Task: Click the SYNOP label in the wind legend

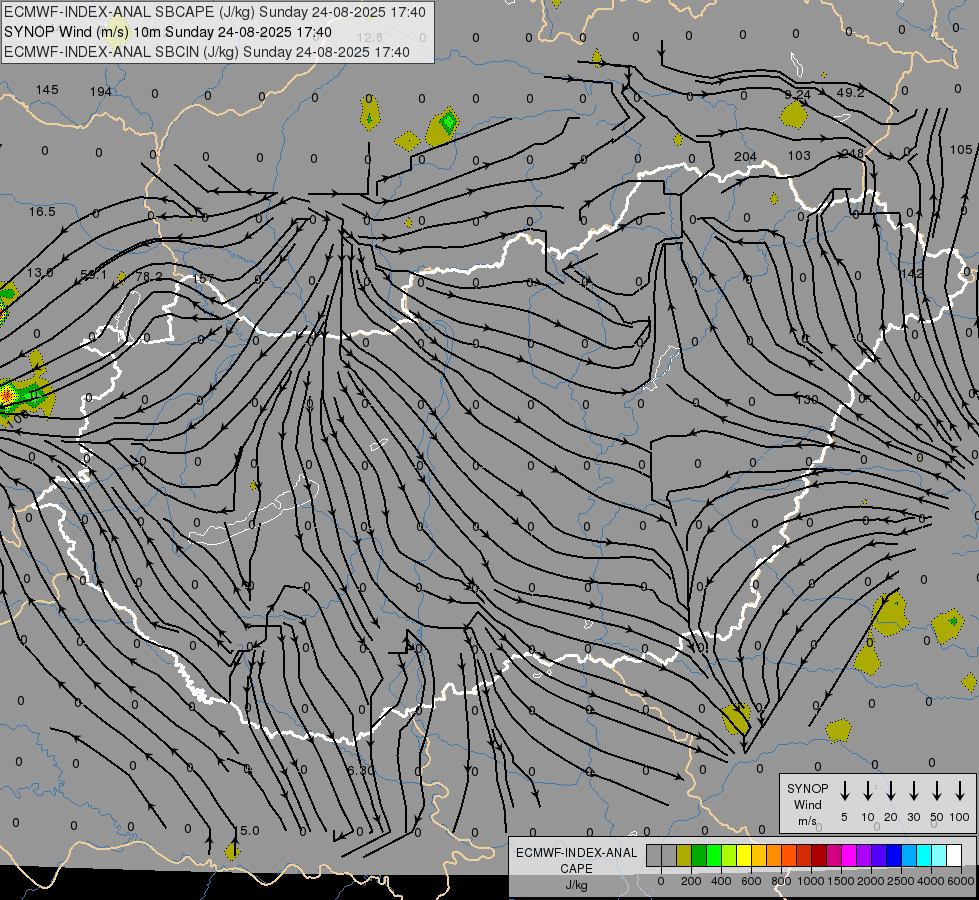Action: [x=807, y=788]
